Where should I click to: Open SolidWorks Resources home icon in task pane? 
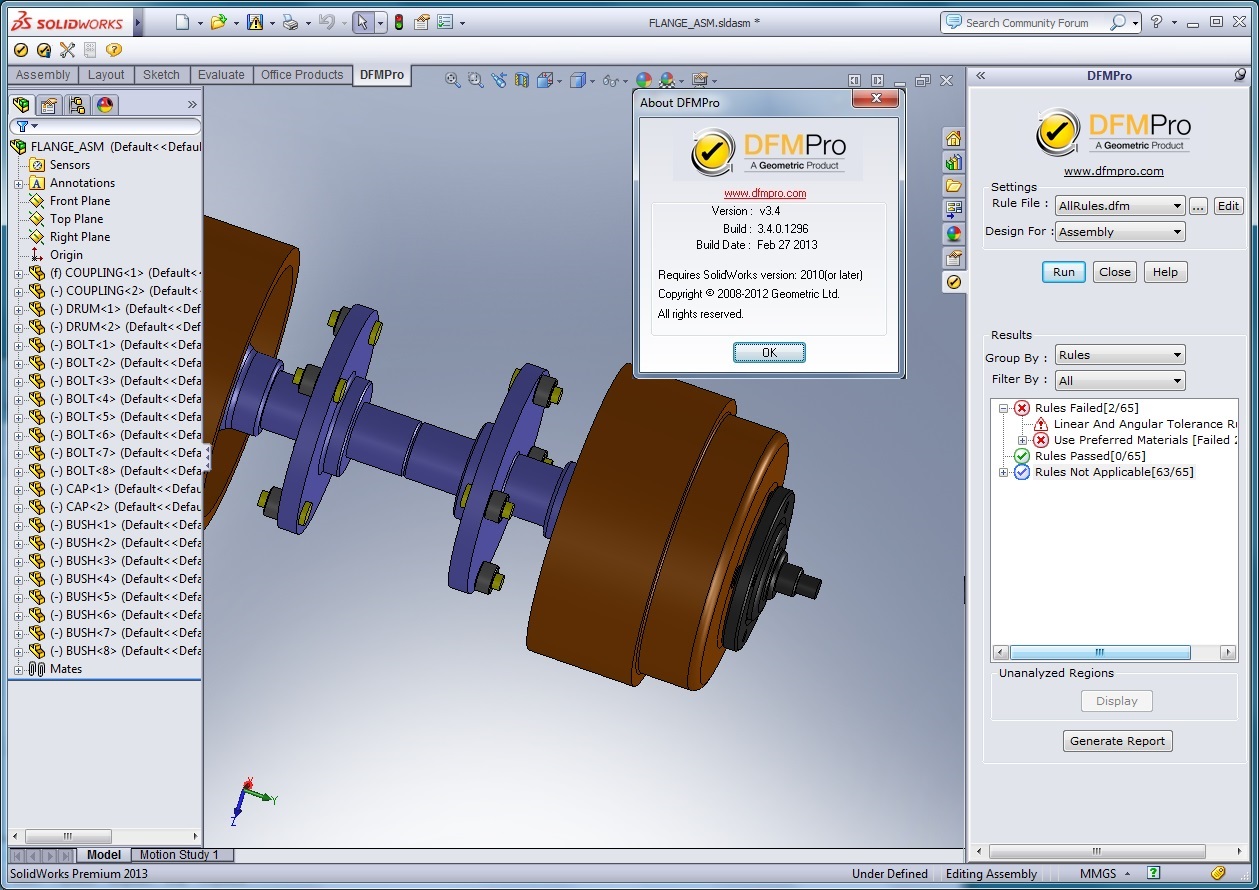click(x=953, y=138)
